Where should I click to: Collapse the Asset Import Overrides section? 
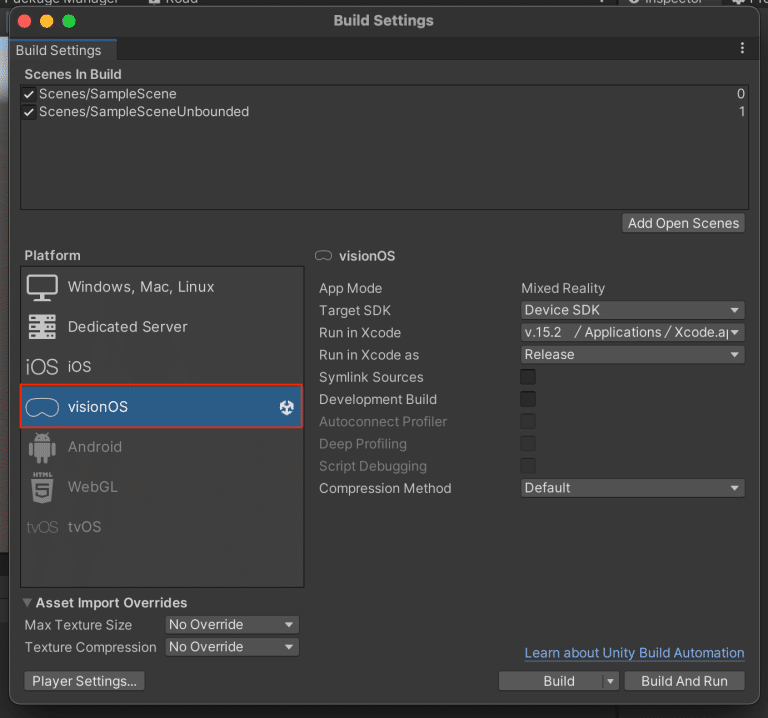[27, 602]
